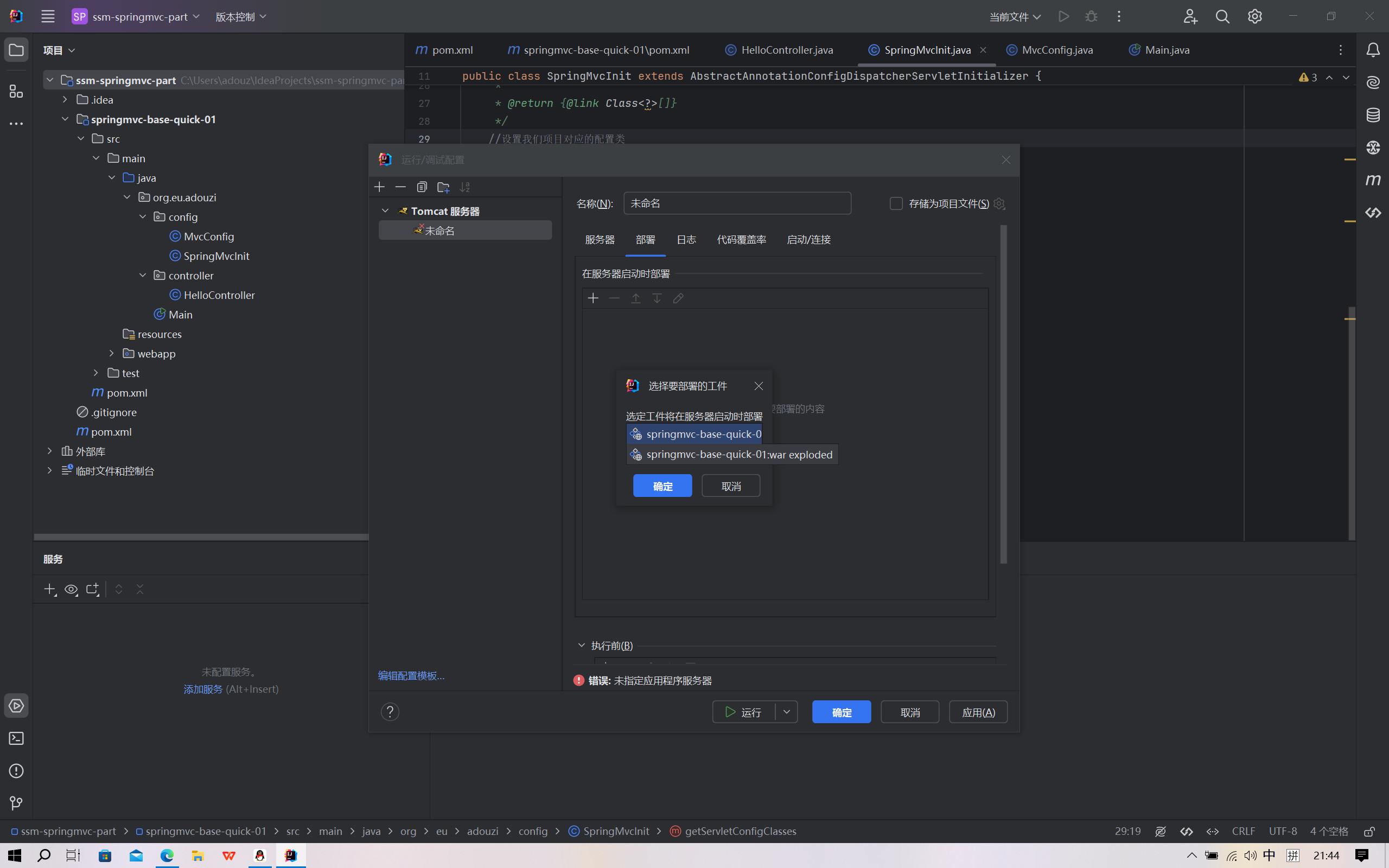The width and height of the screenshot is (1389, 868).
Task: Copy configuration icon in run configurations toolbar
Action: point(422,187)
